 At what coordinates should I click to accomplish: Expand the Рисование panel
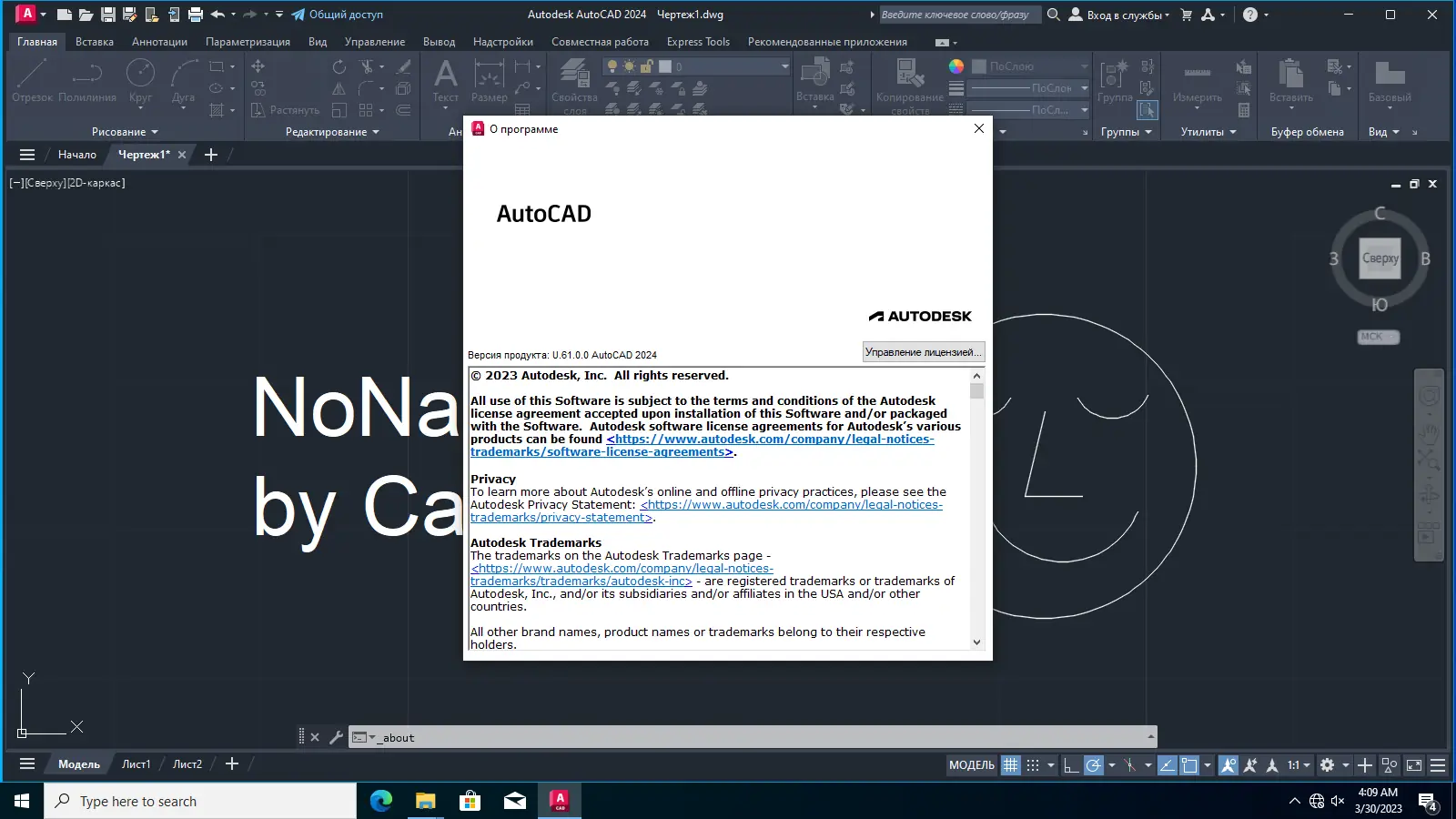[x=125, y=132]
